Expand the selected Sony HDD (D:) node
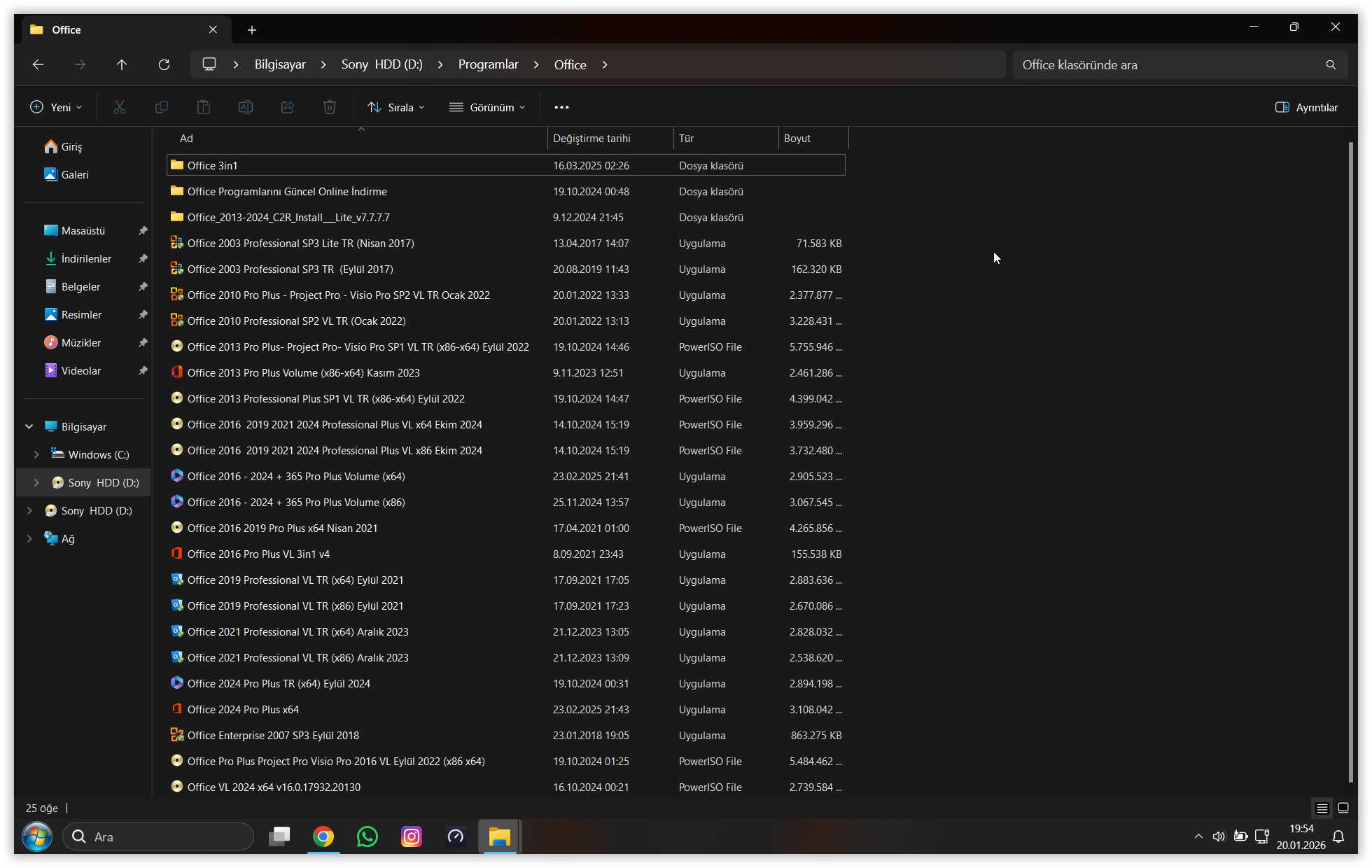Image resolution: width=1372 pixels, height=868 pixels. (x=36, y=482)
